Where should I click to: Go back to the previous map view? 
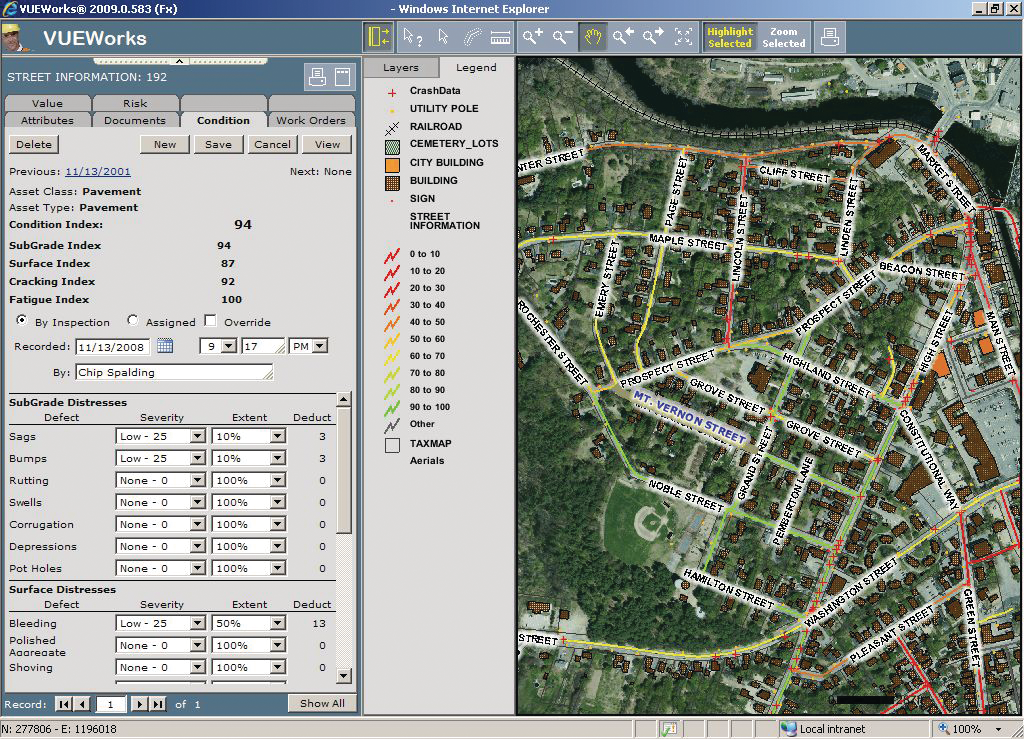click(x=622, y=37)
